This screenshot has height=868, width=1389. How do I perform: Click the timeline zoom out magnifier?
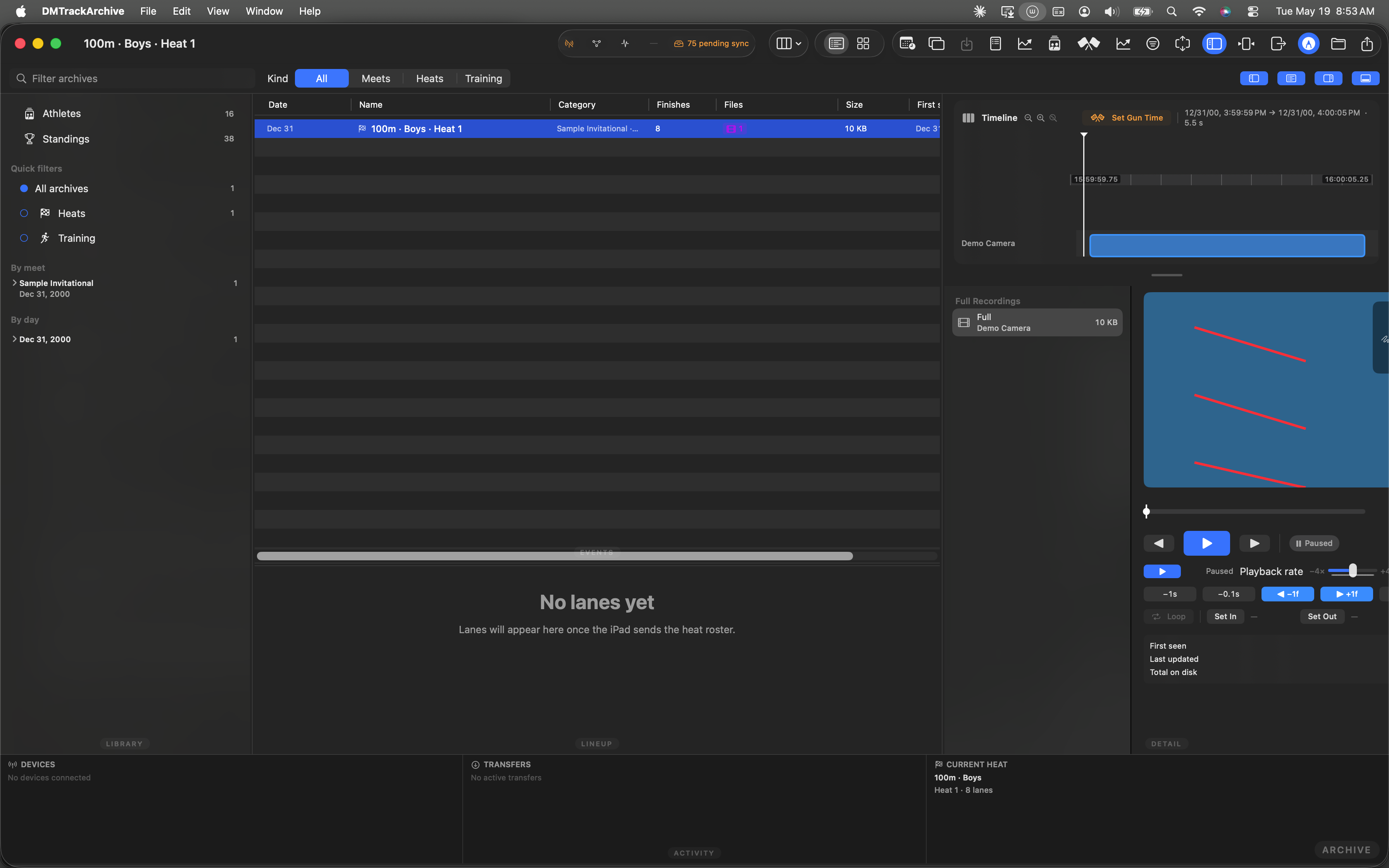[1028, 118]
